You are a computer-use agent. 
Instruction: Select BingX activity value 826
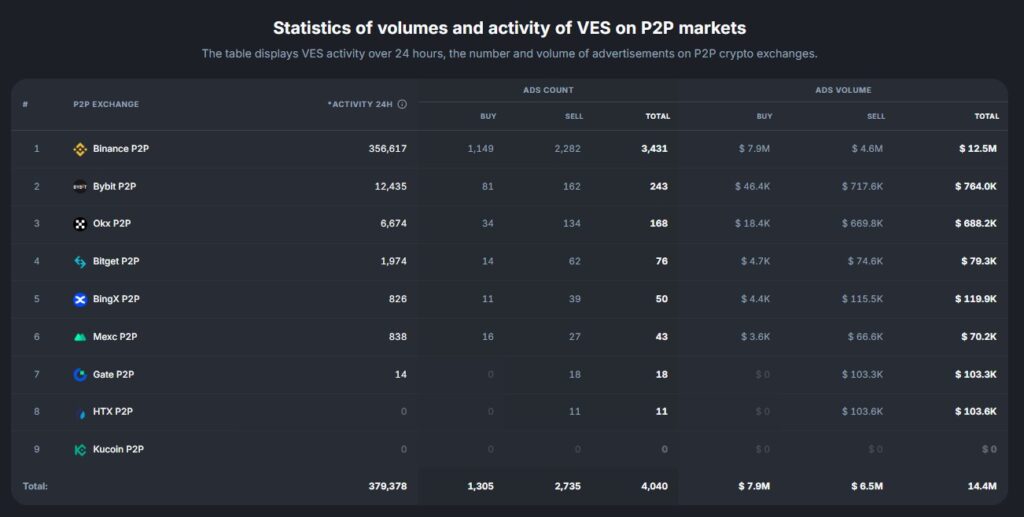click(x=398, y=299)
